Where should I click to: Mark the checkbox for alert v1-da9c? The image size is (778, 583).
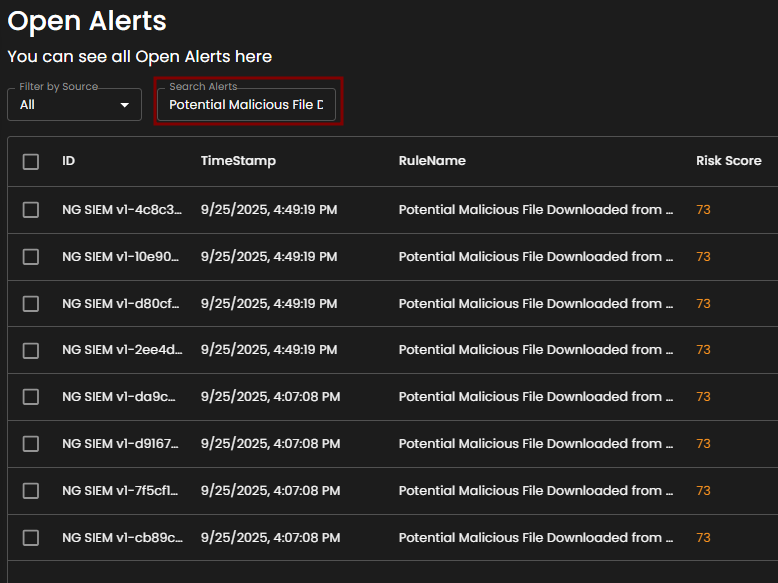pyautogui.click(x=31, y=397)
